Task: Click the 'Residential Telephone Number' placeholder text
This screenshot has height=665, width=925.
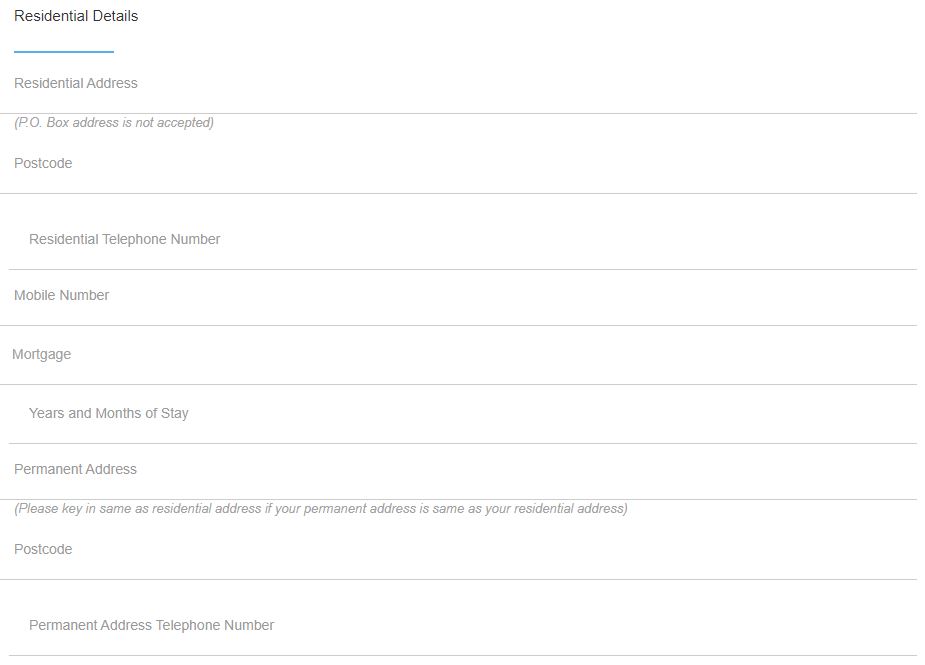Action: tap(125, 240)
